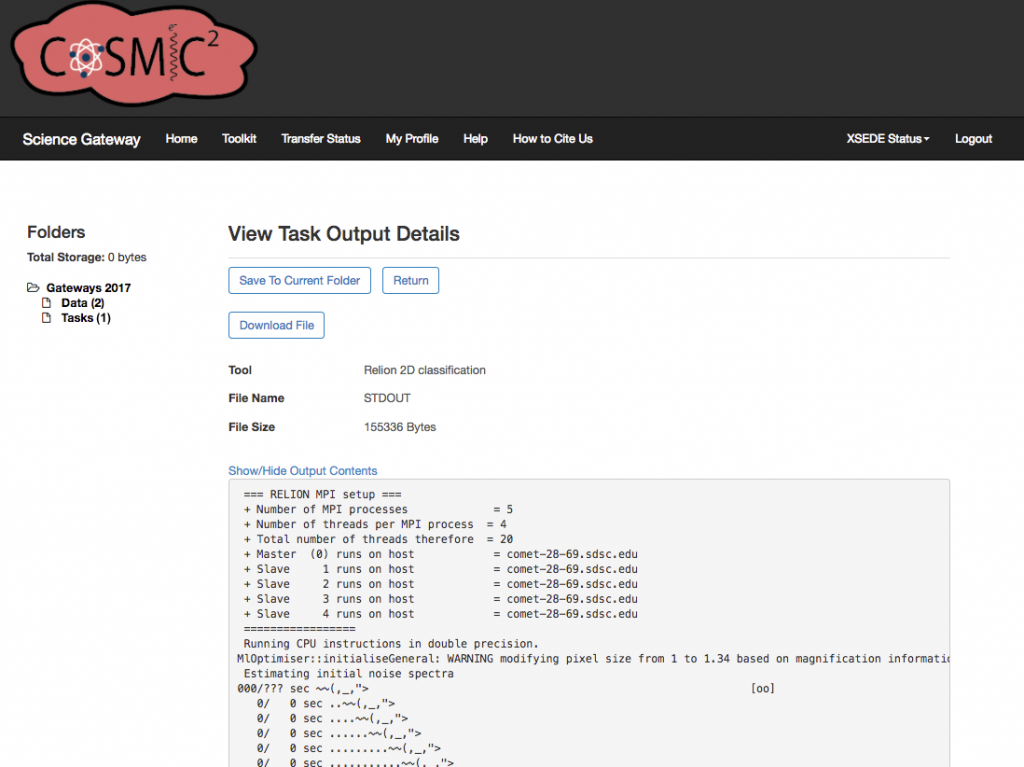Click the Return button
This screenshot has height=767, width=1024.
(410, 280)
